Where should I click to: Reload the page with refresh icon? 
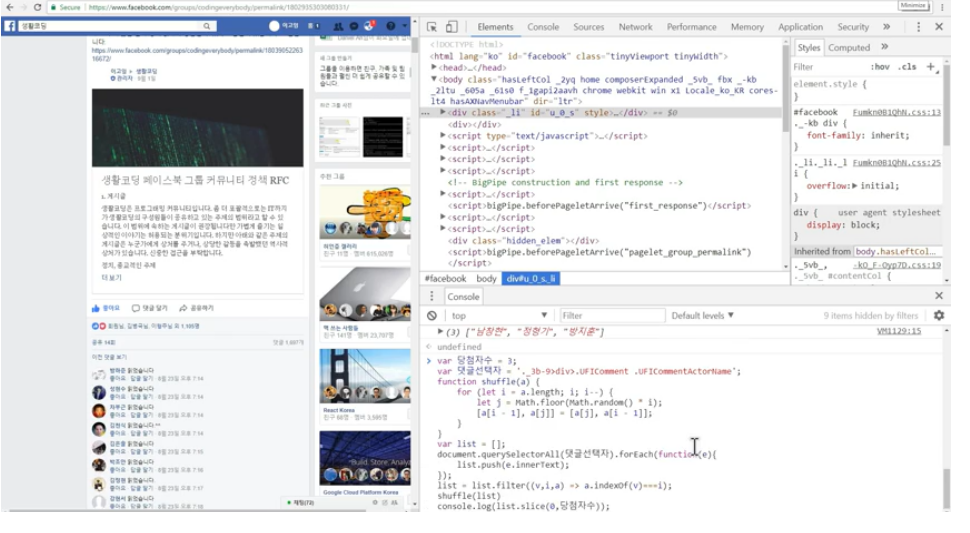coord(37,7)
